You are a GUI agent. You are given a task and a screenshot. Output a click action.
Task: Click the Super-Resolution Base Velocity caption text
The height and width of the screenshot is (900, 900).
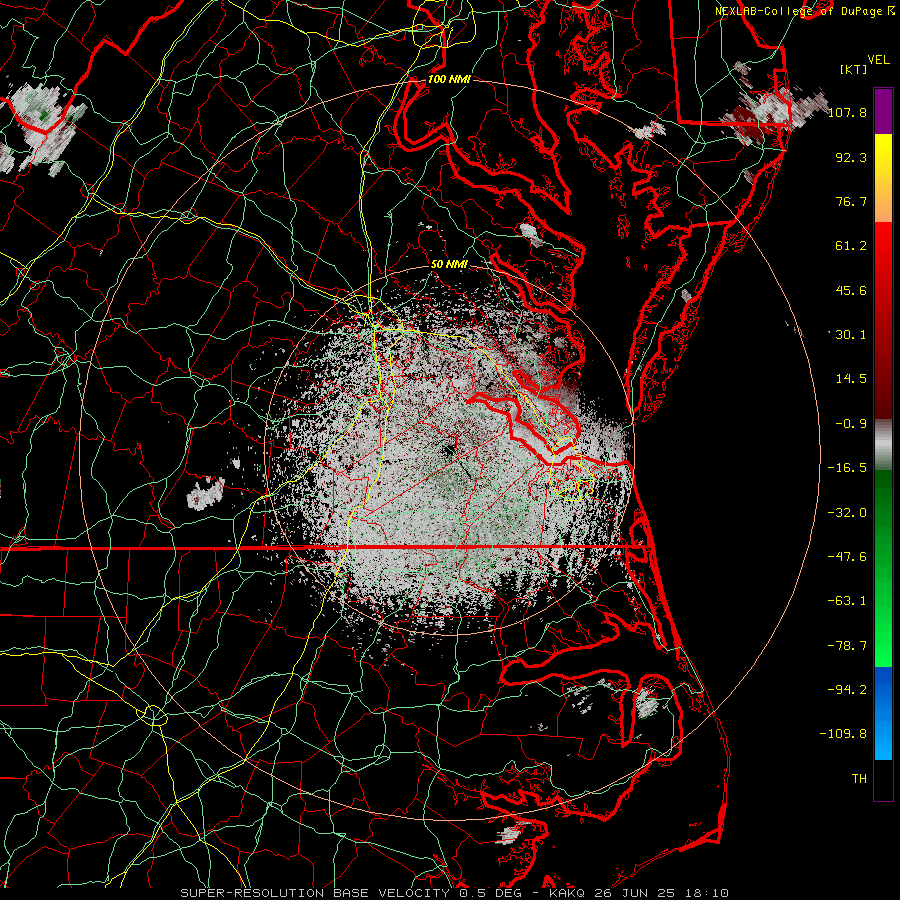[x=455, y=893]
